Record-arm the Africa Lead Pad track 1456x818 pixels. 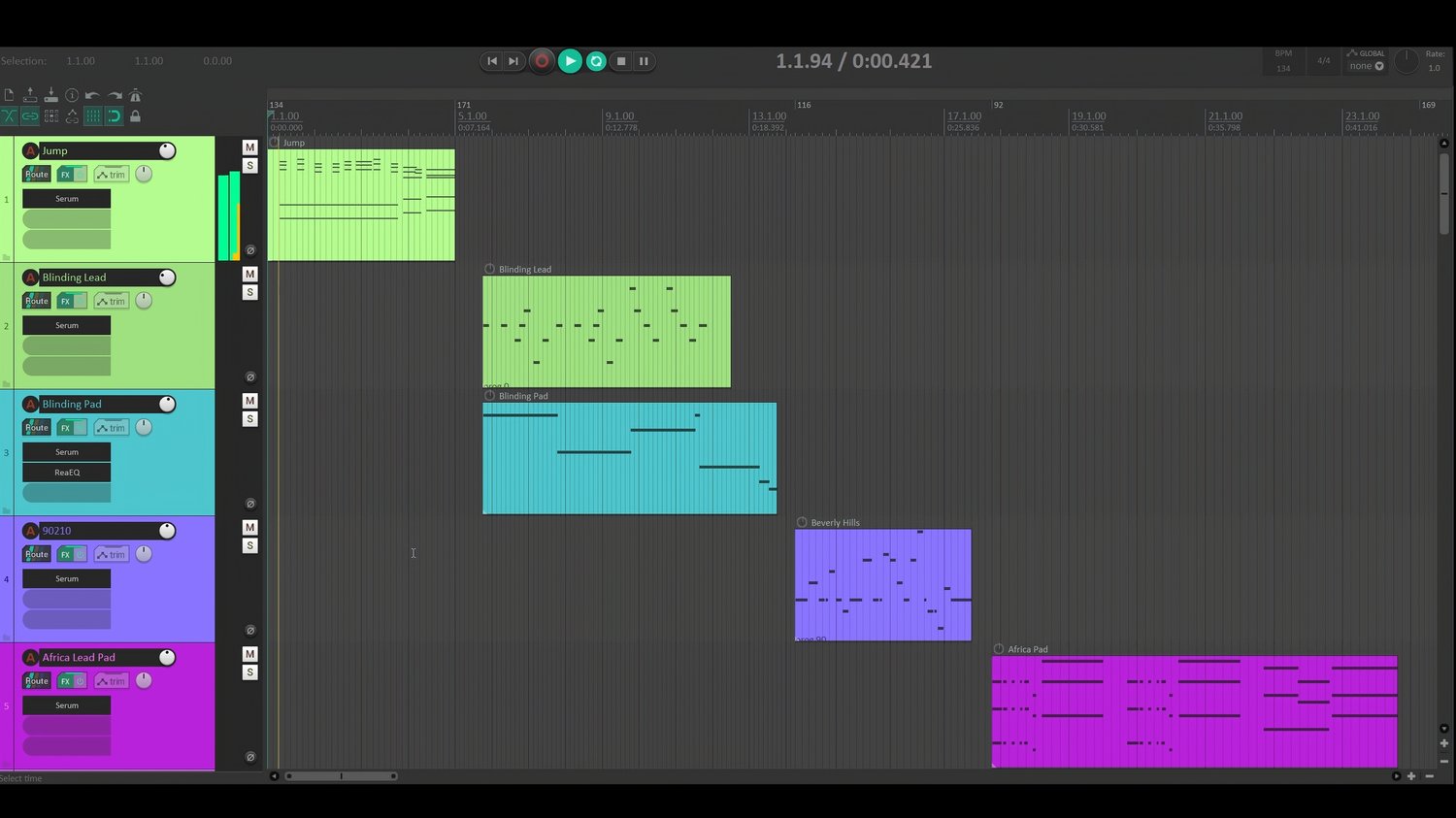tap(30, 657)
